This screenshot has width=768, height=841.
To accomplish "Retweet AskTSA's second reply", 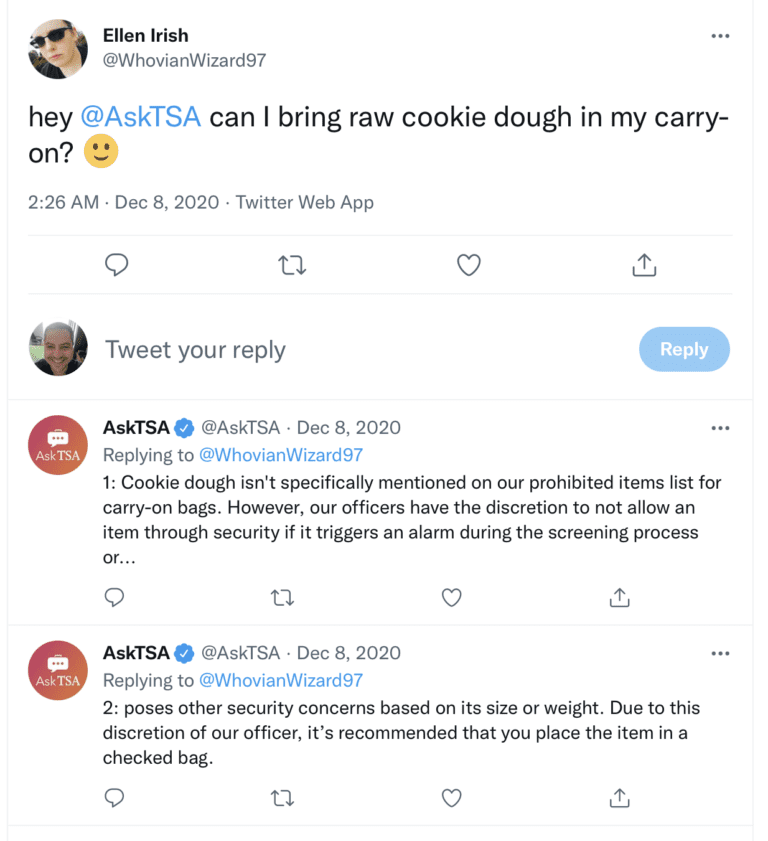I will pos(282,798).
